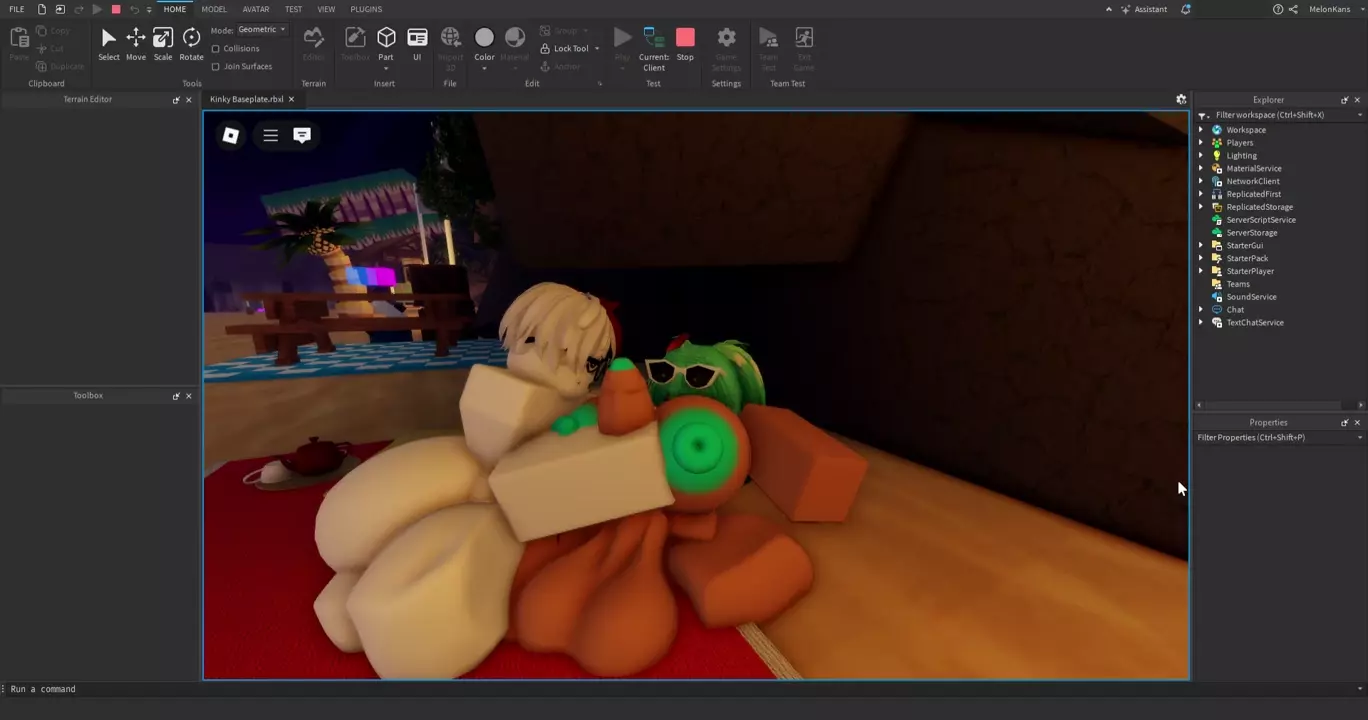
Task: Click the notifications bell icon
Action: 1186,9
